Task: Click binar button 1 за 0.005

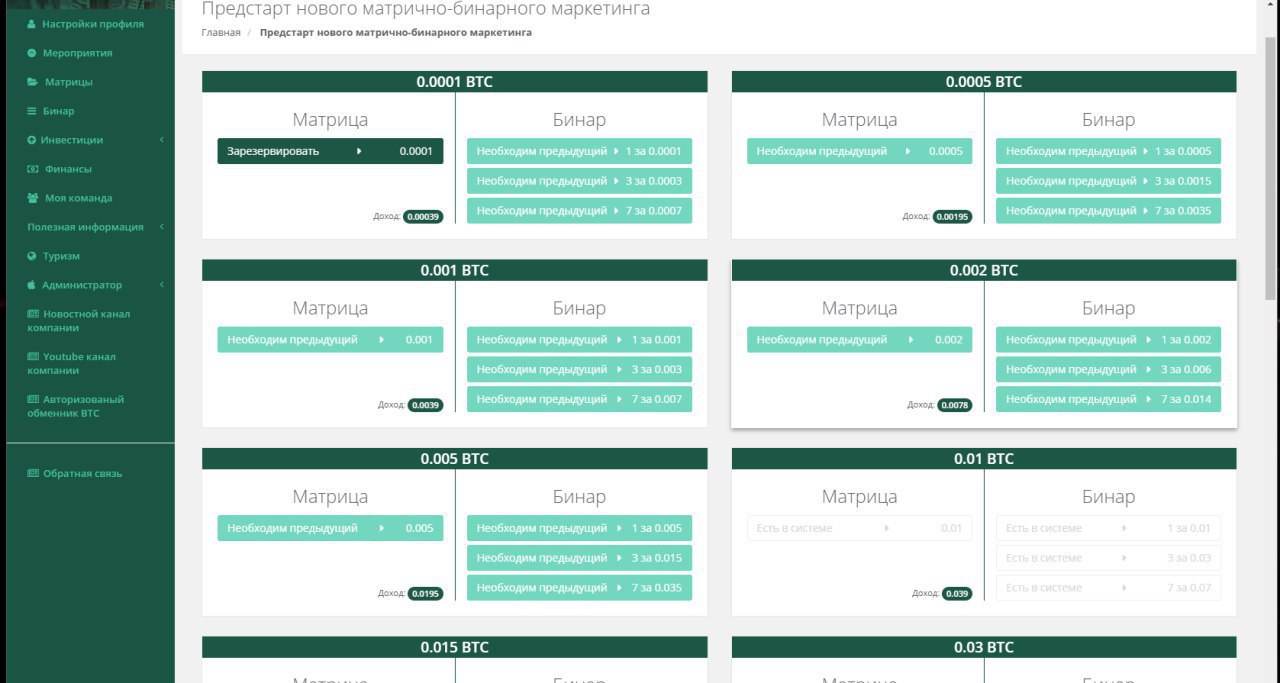Action: pyautogui.click(x=579, y=528)
